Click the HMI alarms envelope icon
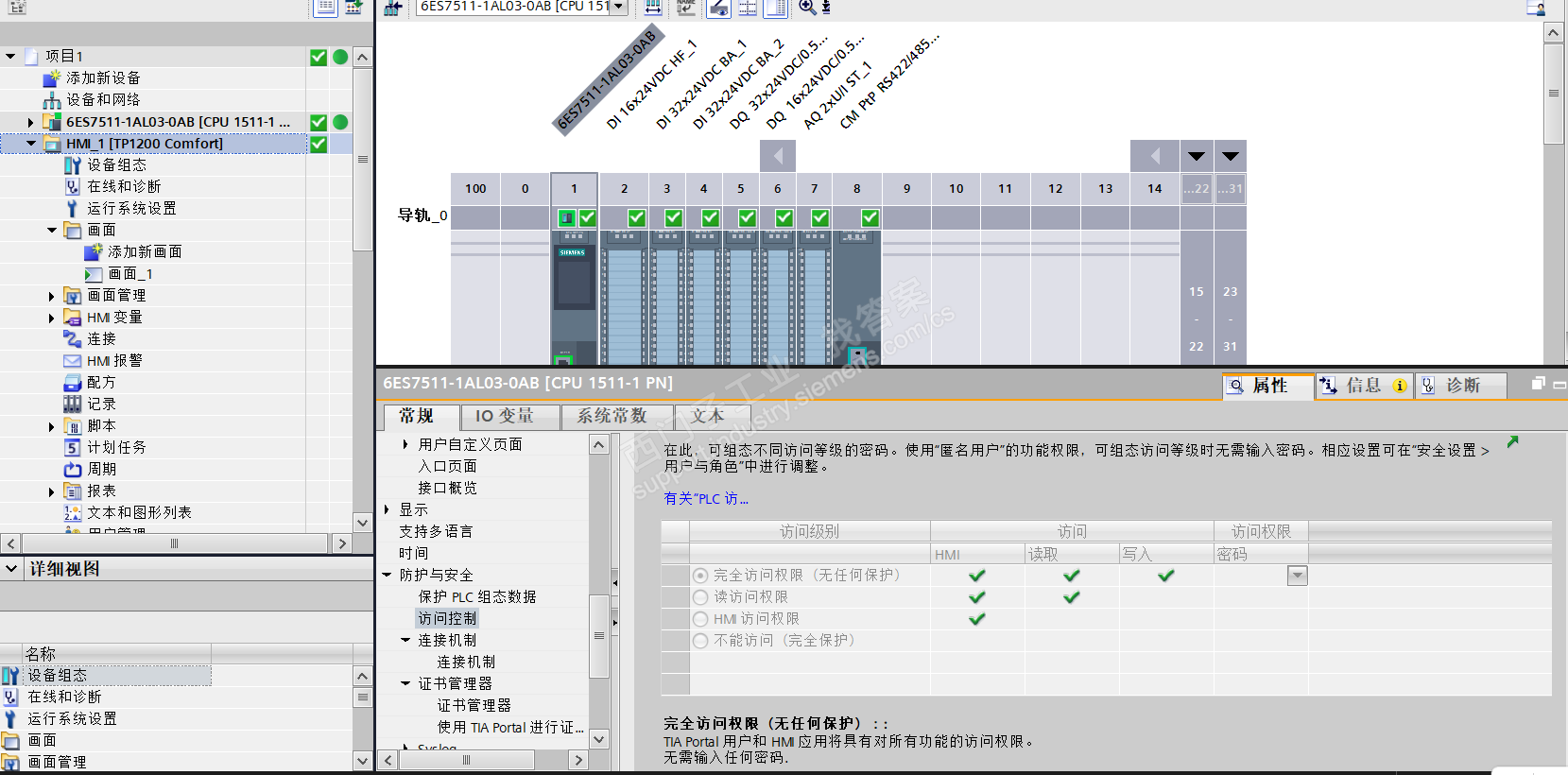Image resolution: width=1568 pixels, height=775 pixels. click(73, 361)
